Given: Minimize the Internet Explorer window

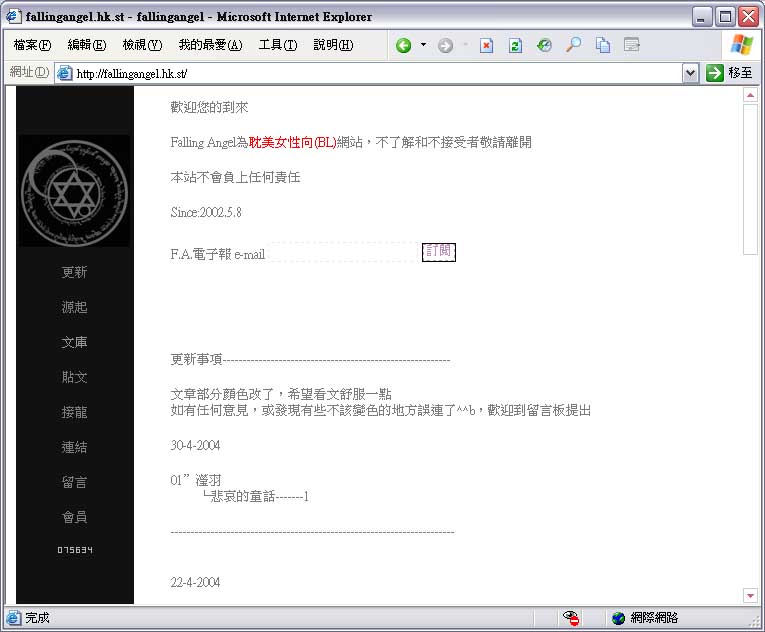Looking at the screenshot, I should [702, 17].
